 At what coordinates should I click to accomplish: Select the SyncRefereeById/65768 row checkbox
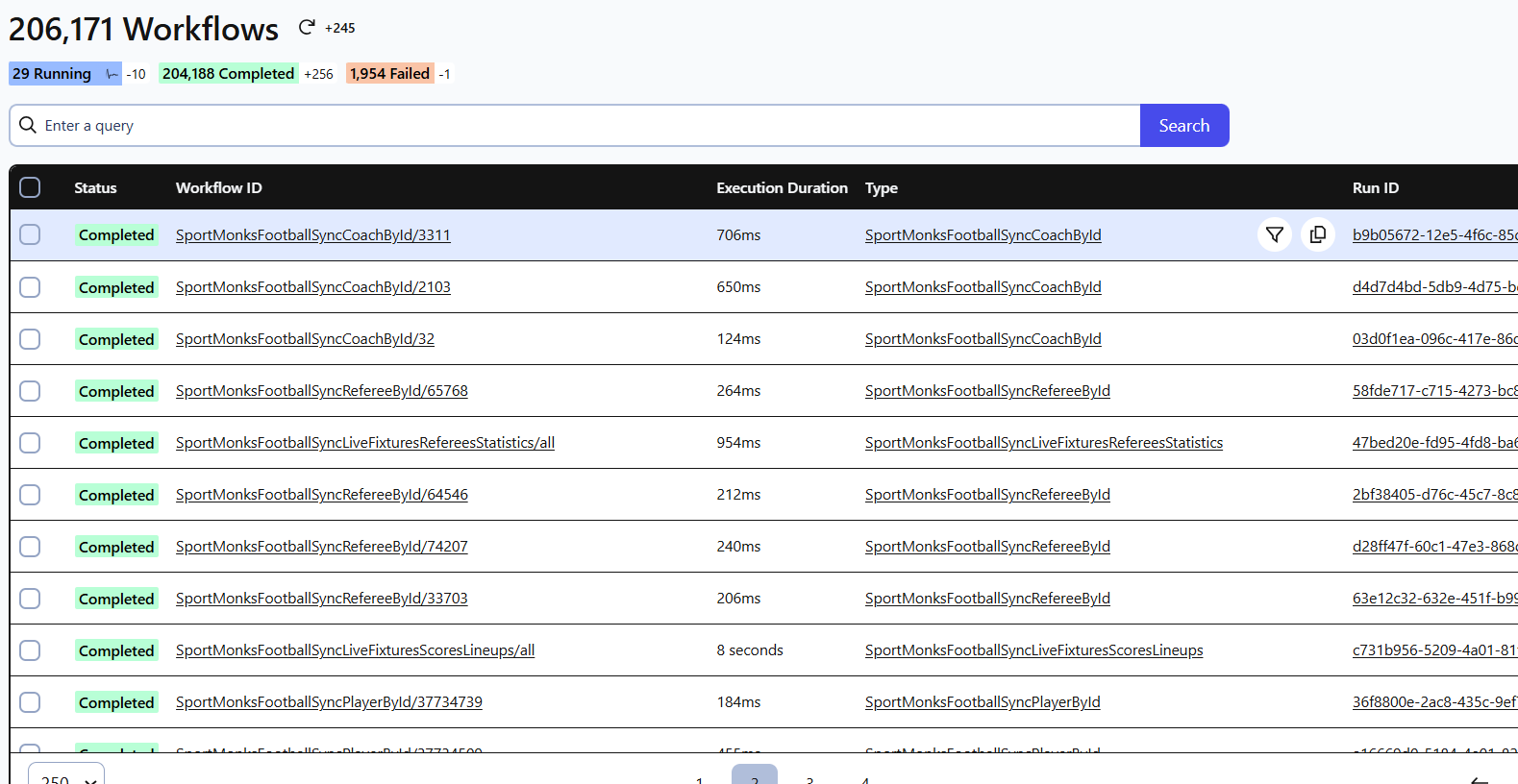(30, 391)
